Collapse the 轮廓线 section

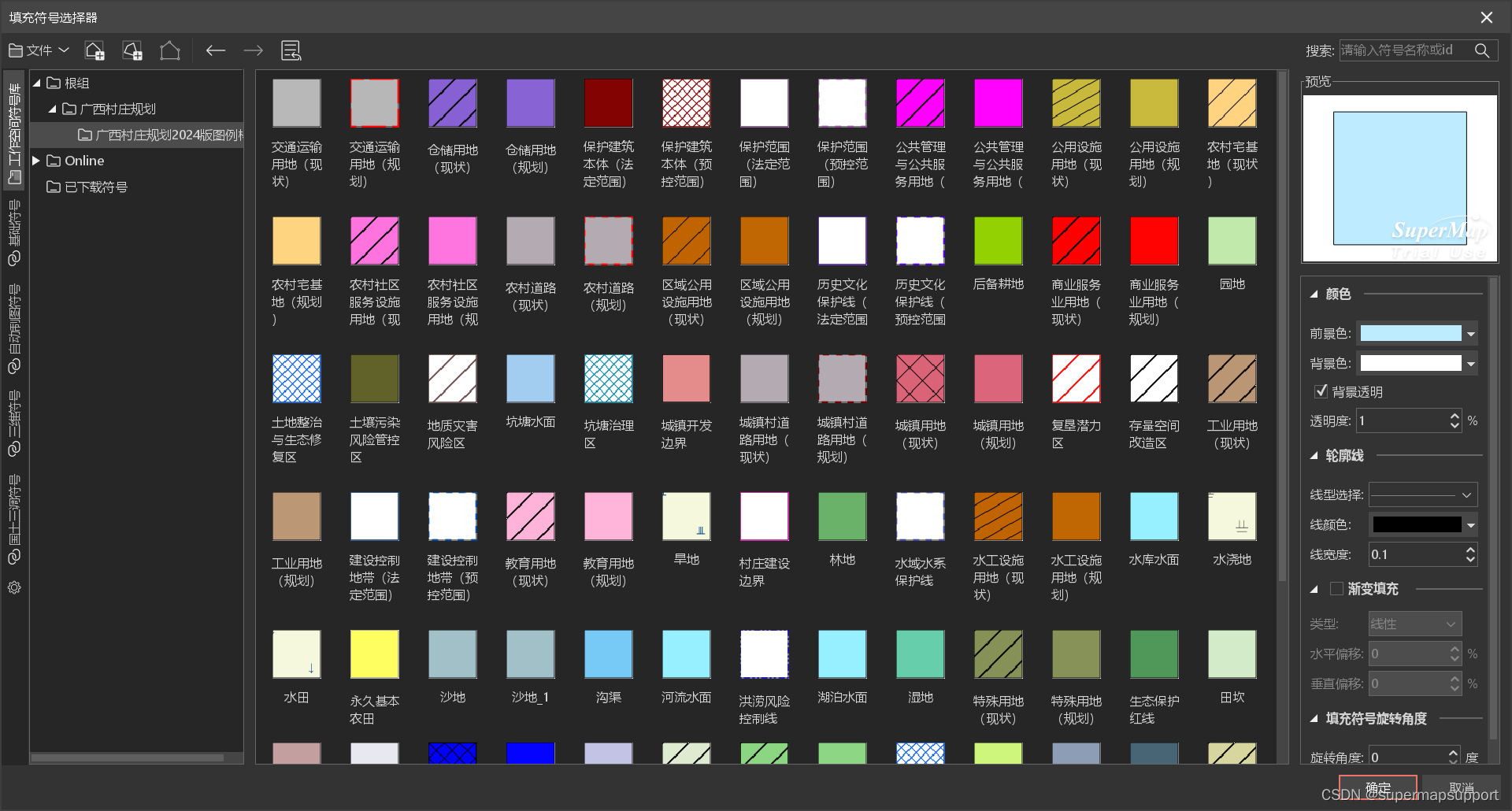(x=1314, y=456)
